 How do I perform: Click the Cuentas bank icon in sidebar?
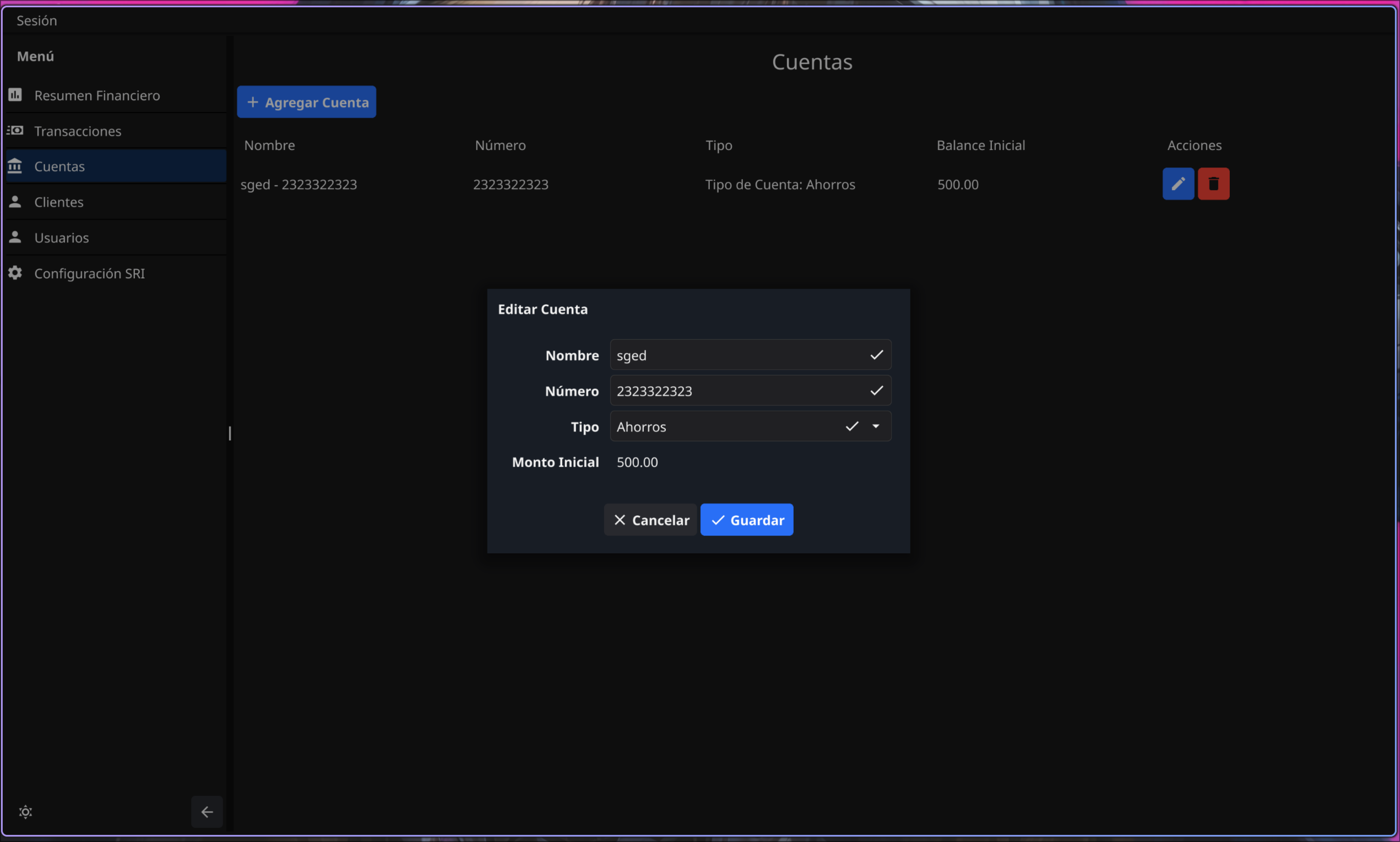[x=15, y=166]
